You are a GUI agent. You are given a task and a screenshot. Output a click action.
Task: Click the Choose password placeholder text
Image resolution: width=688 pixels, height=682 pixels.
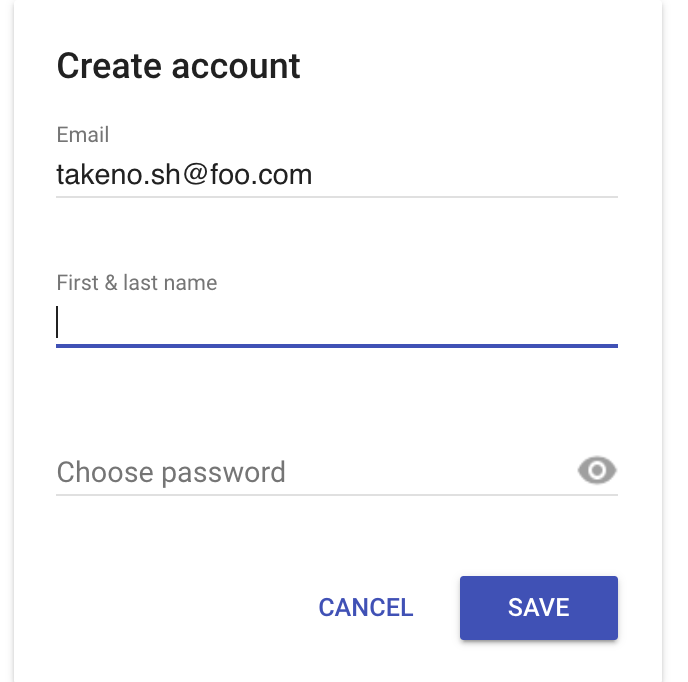pyautogui.click(x=171, y=472)
